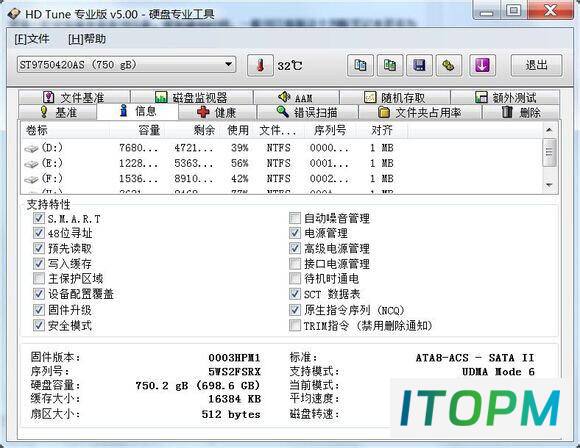Open the [H]帮助 menu

(87, 39)
